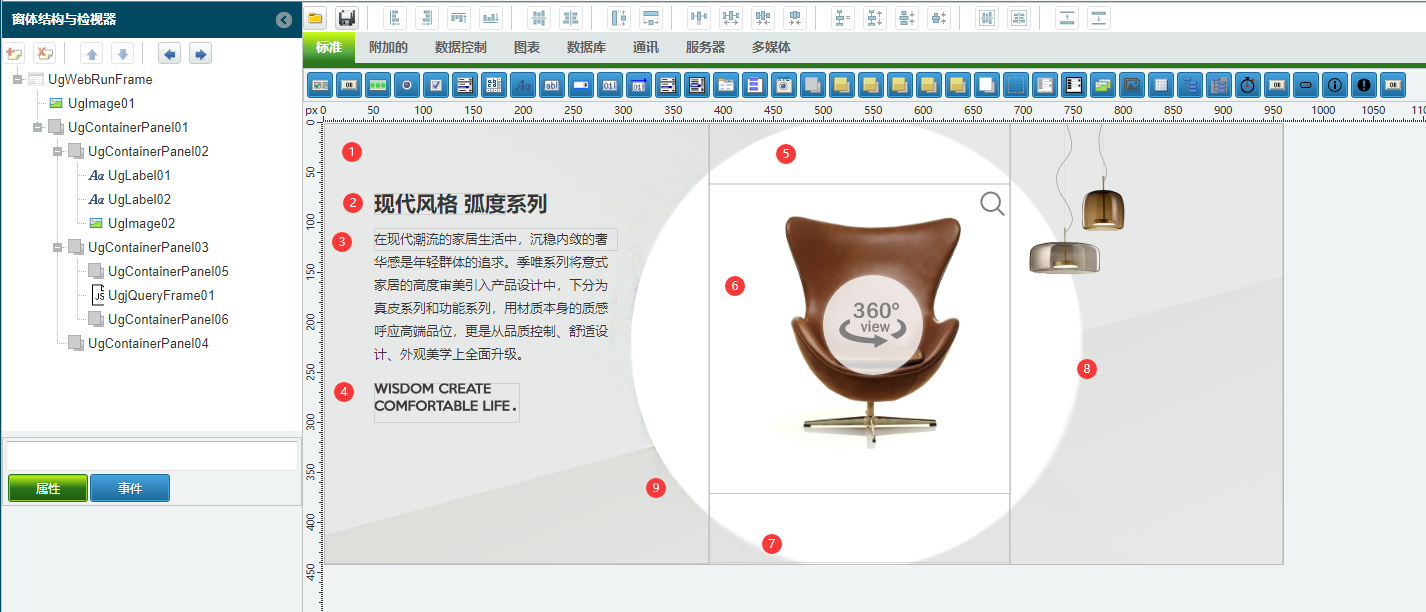Align selected controls to the top edge
Image resolution: width=1426 pixels, height=612 pixels.
[459, 18]
